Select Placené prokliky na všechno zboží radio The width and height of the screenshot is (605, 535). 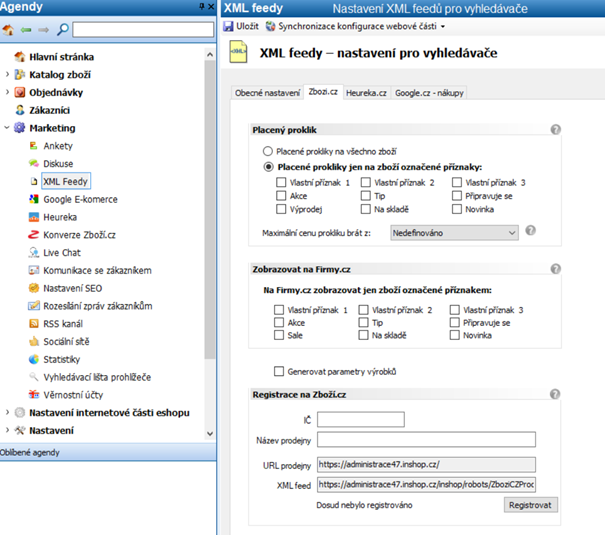click(x=268, y=151)
